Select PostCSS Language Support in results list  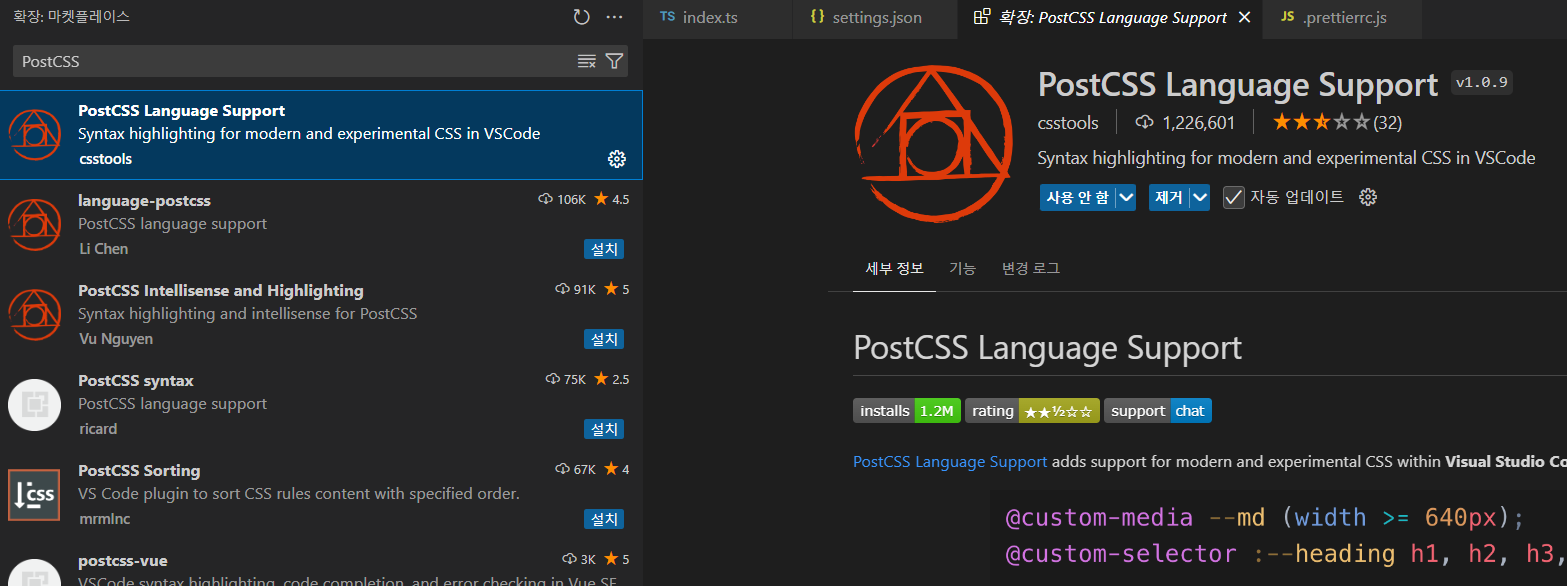[321, 135]
